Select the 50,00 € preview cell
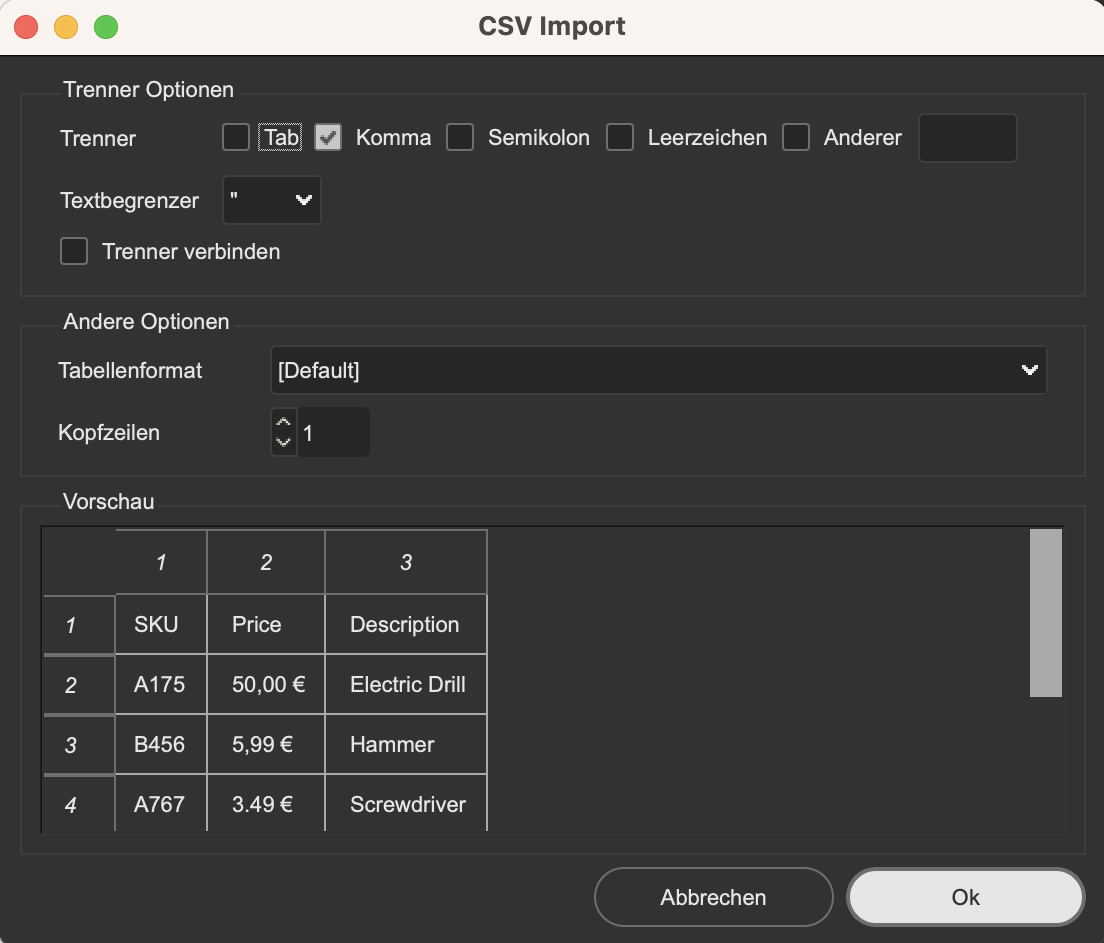This screenshot has height=943, width=1104. pyautogui.click(x=266, y=685)
